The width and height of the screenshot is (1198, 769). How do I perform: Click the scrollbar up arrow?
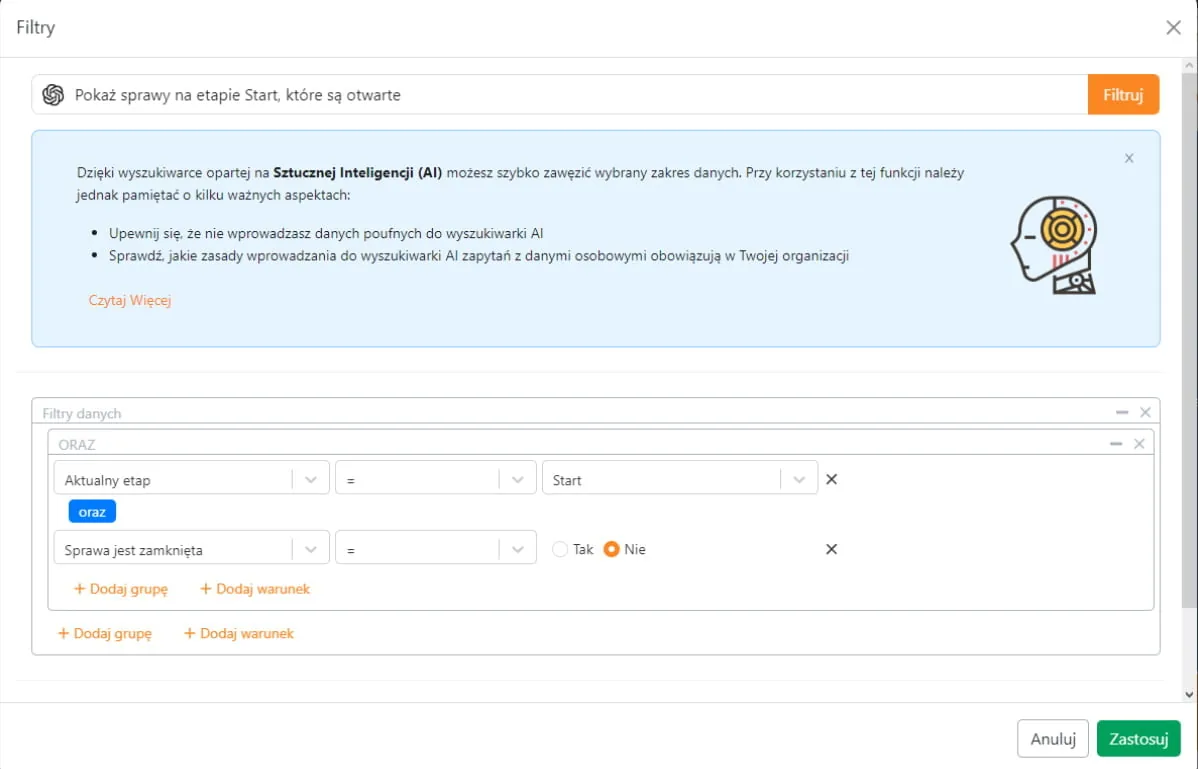[x=1189, y=66]
